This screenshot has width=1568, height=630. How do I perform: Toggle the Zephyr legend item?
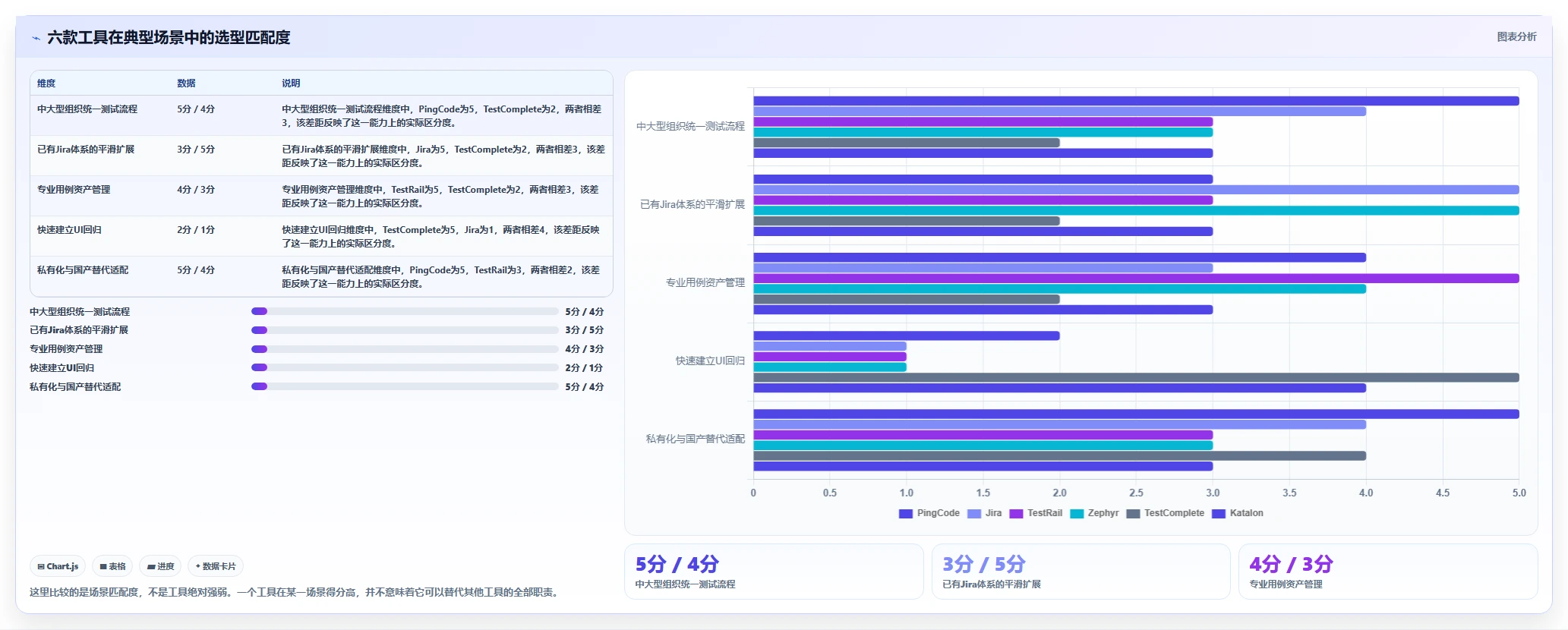coord(1094,513)
